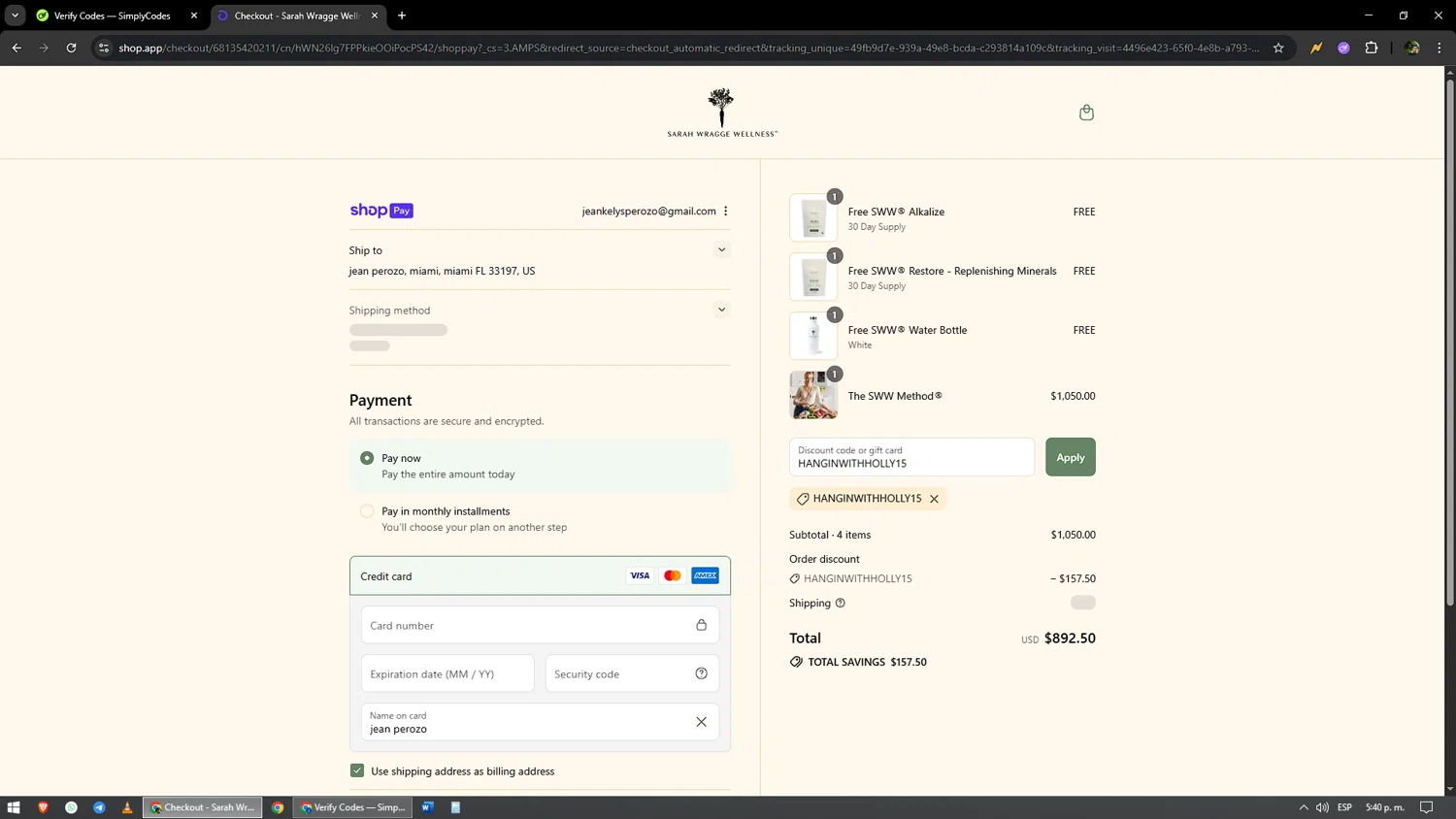Click the Expiration date field
Screen dimensions: 1456x819
click(447, 673)
